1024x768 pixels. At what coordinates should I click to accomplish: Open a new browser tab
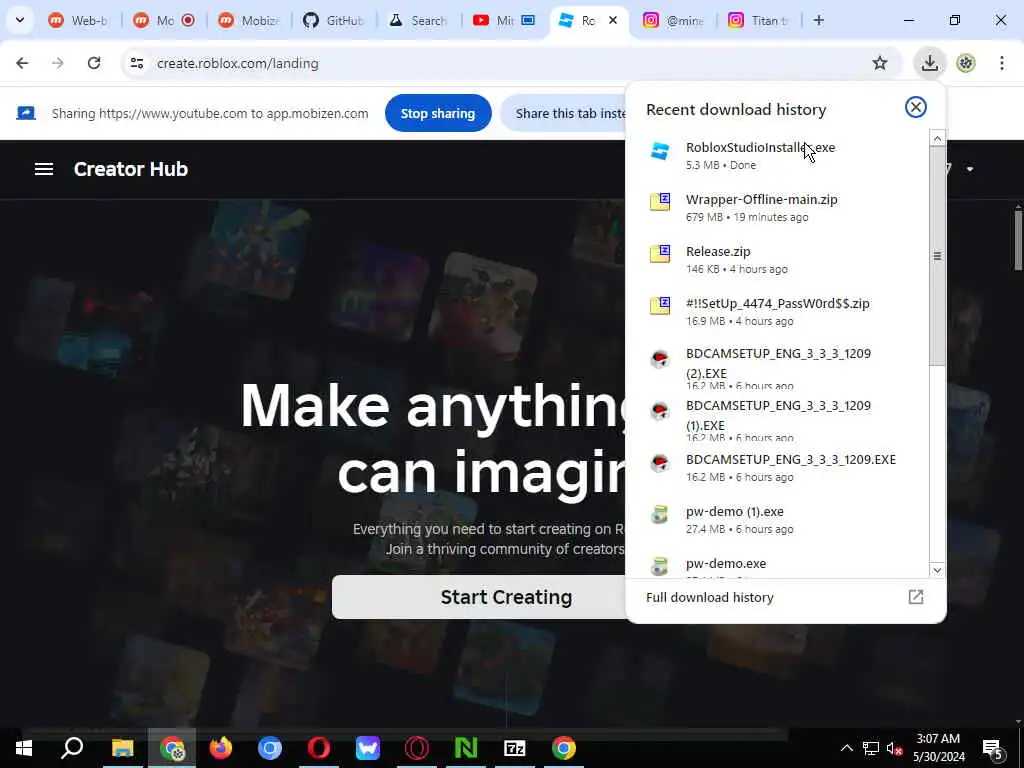(x=818, y=20)
